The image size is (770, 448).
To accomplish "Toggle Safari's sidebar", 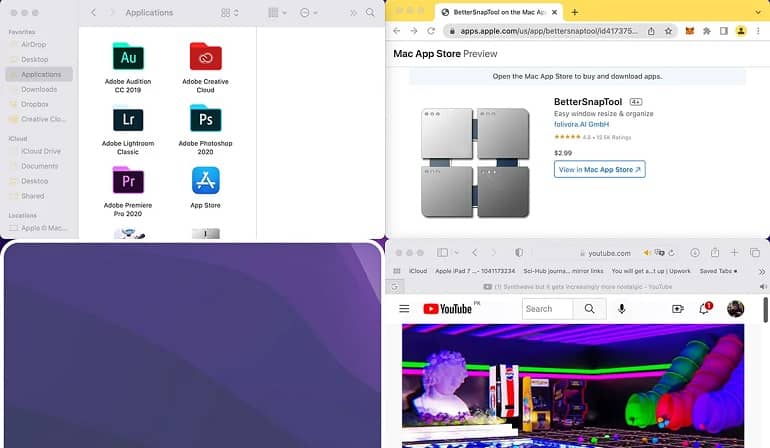I will click(x=442, y=252).
